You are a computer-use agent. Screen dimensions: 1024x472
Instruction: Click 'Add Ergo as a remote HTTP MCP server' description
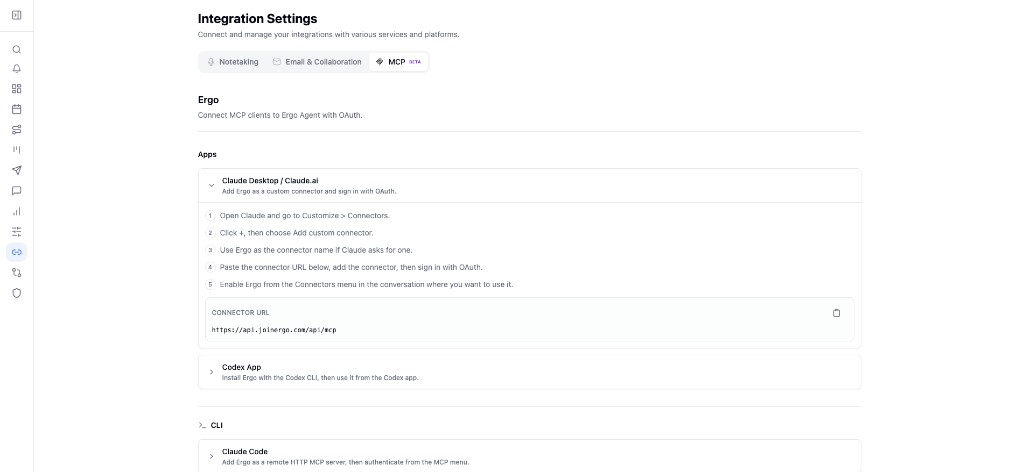345,462
